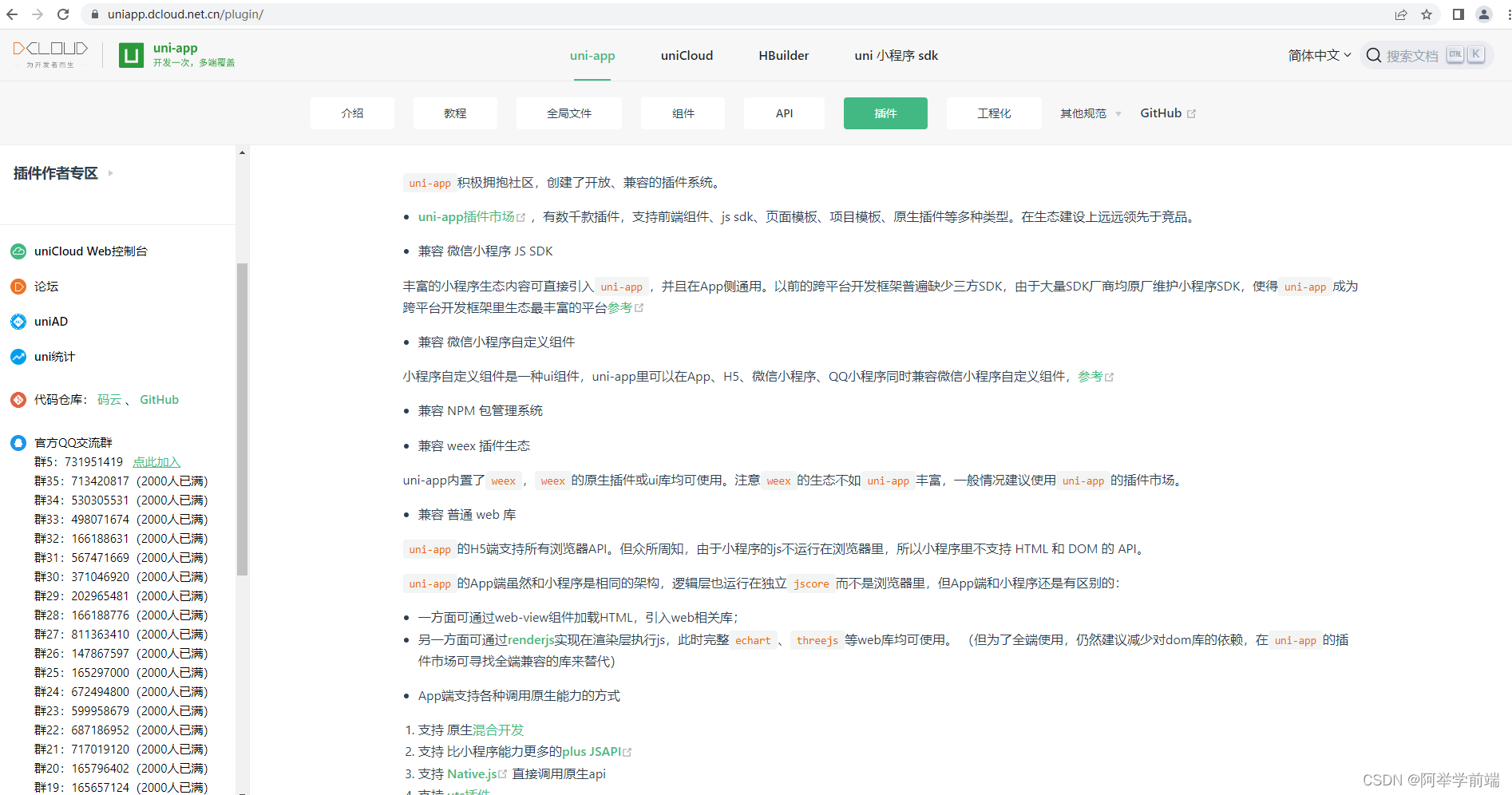Image resolution: width=1512 pixels, height=795 pixels.
Task: Open the 参考 link after 自定义组件
Action: (1095, 377)
